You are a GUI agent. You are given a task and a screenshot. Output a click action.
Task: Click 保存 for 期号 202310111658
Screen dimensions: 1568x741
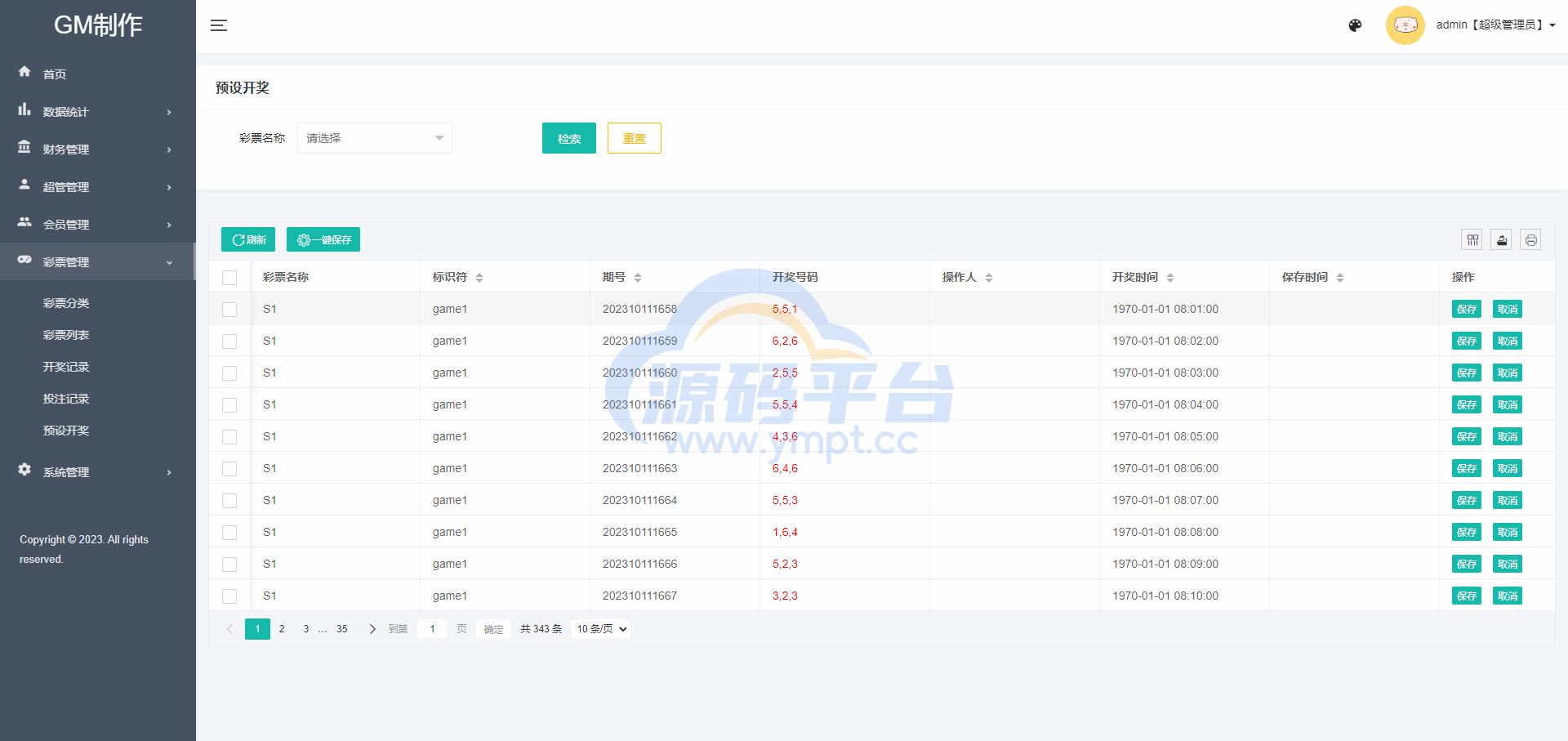[x=1467, y=310]
